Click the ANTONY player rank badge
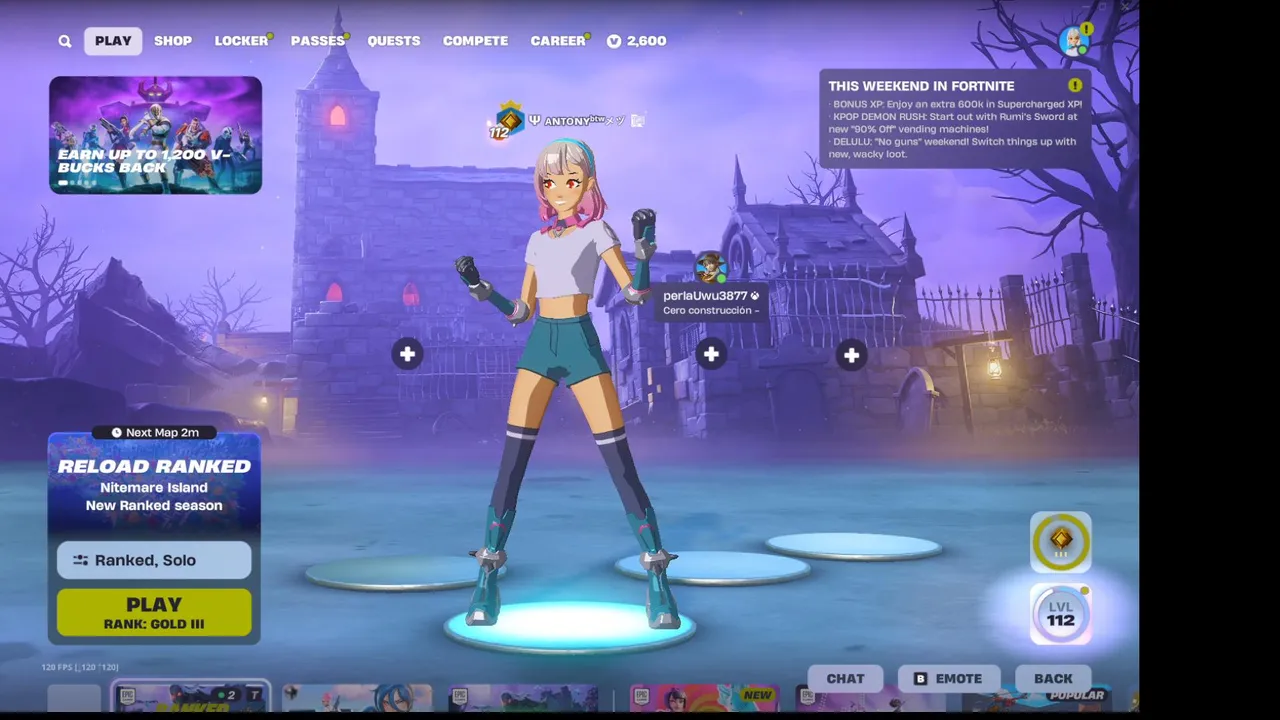Image resolution: width=1280 pixels, height=720 pixels. click(509, 121)
